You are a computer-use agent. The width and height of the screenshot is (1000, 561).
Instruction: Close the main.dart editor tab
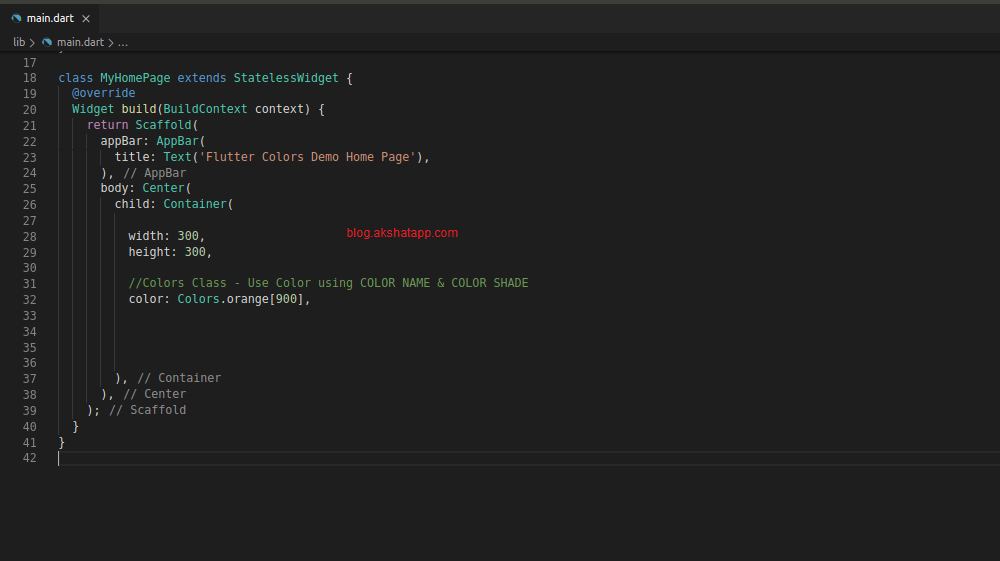[87, 18]
